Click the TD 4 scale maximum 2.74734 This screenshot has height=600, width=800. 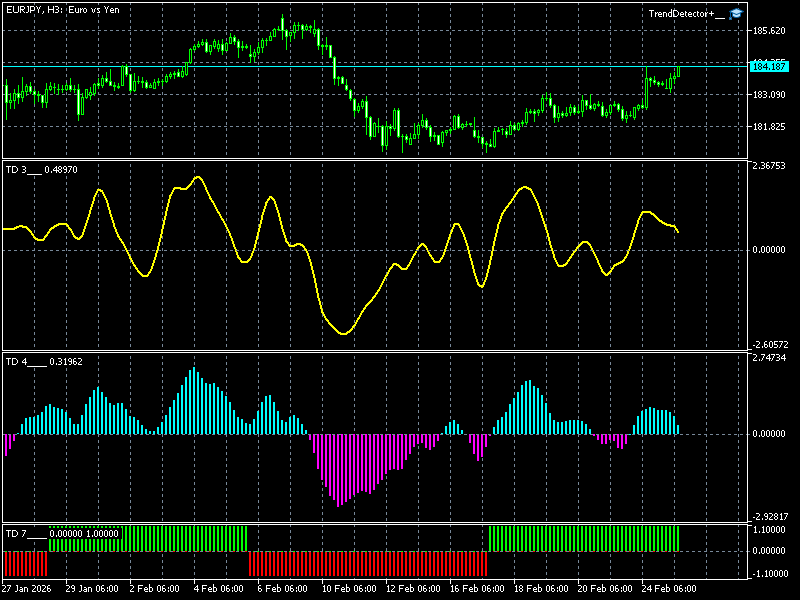(769, 358)
